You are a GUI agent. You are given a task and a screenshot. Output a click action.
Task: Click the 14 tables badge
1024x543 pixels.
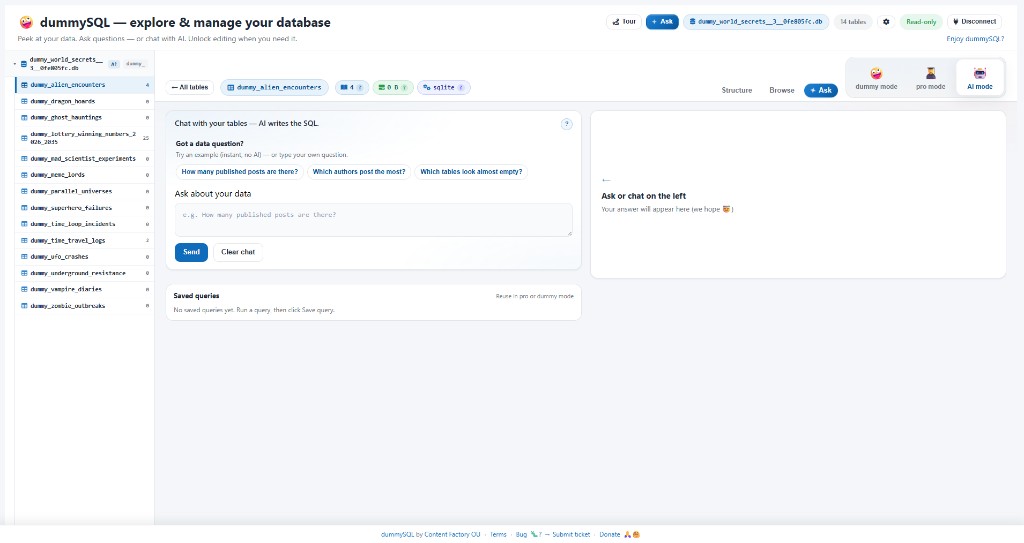pos(852,22)
